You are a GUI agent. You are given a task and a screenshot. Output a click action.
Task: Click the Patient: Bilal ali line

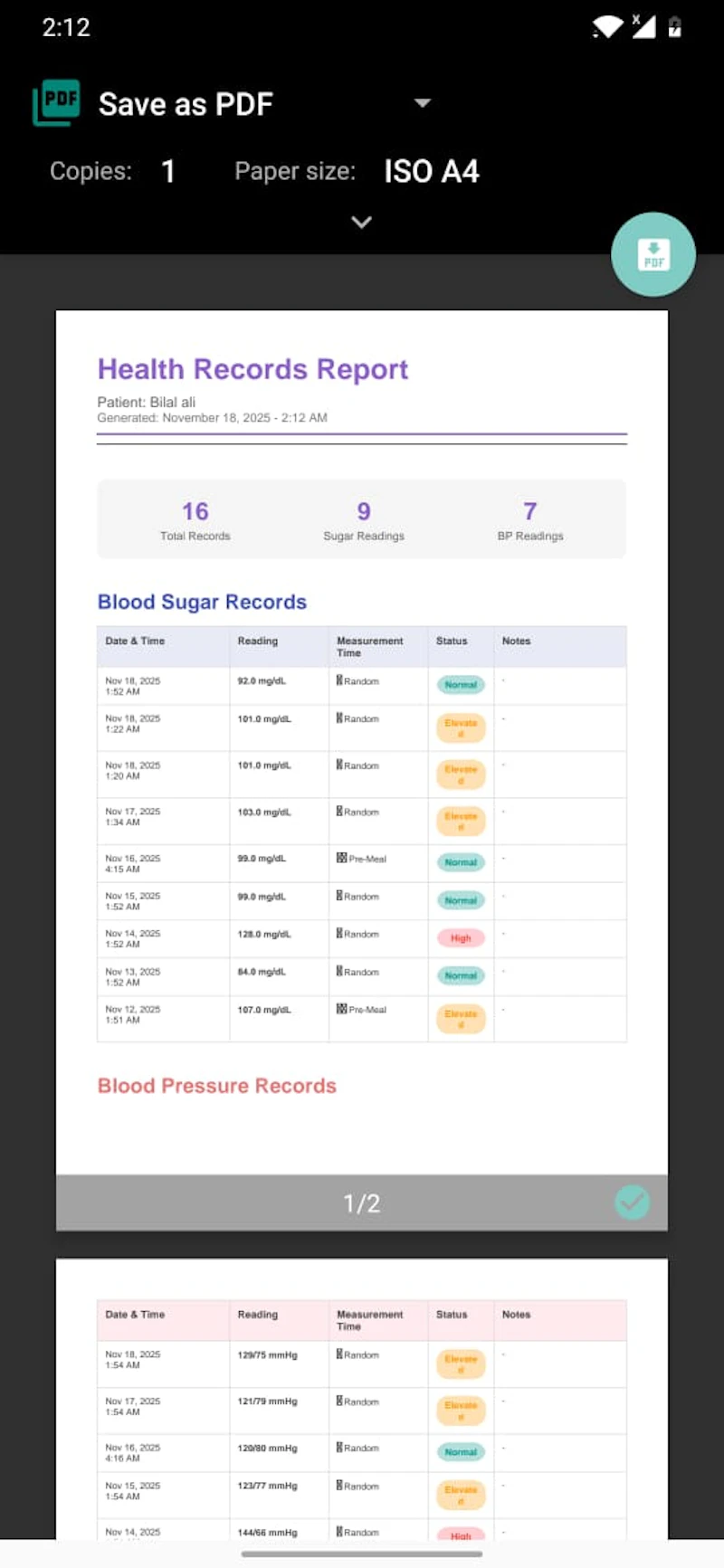(147, 402)
